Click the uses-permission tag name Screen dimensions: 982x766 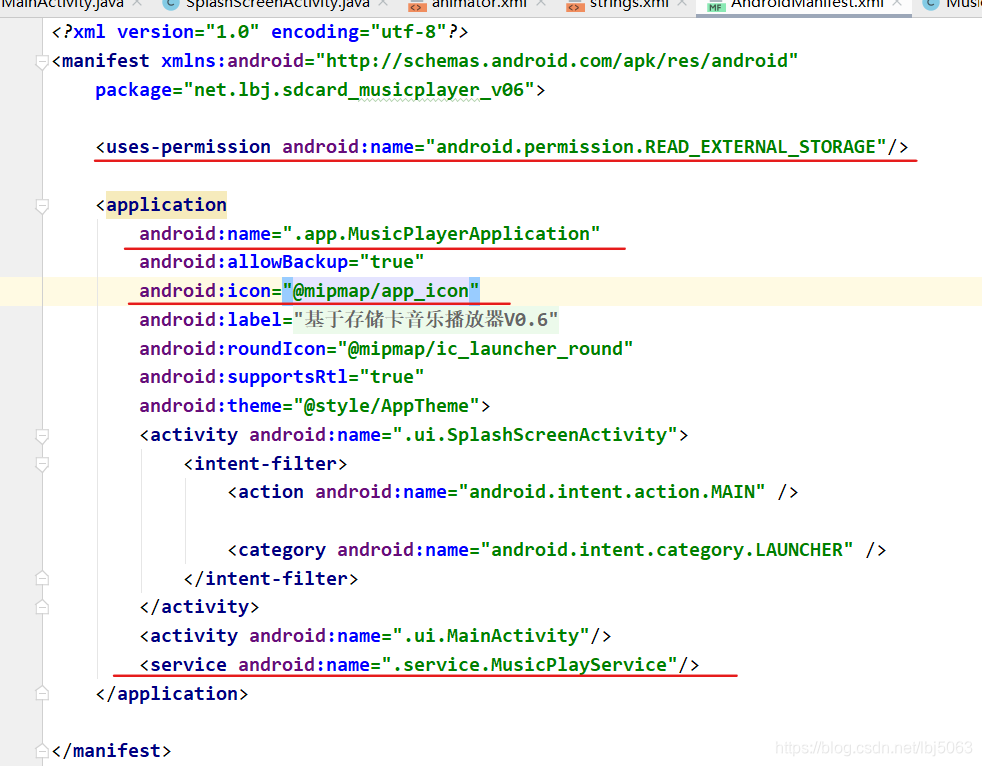coord(188,147)
